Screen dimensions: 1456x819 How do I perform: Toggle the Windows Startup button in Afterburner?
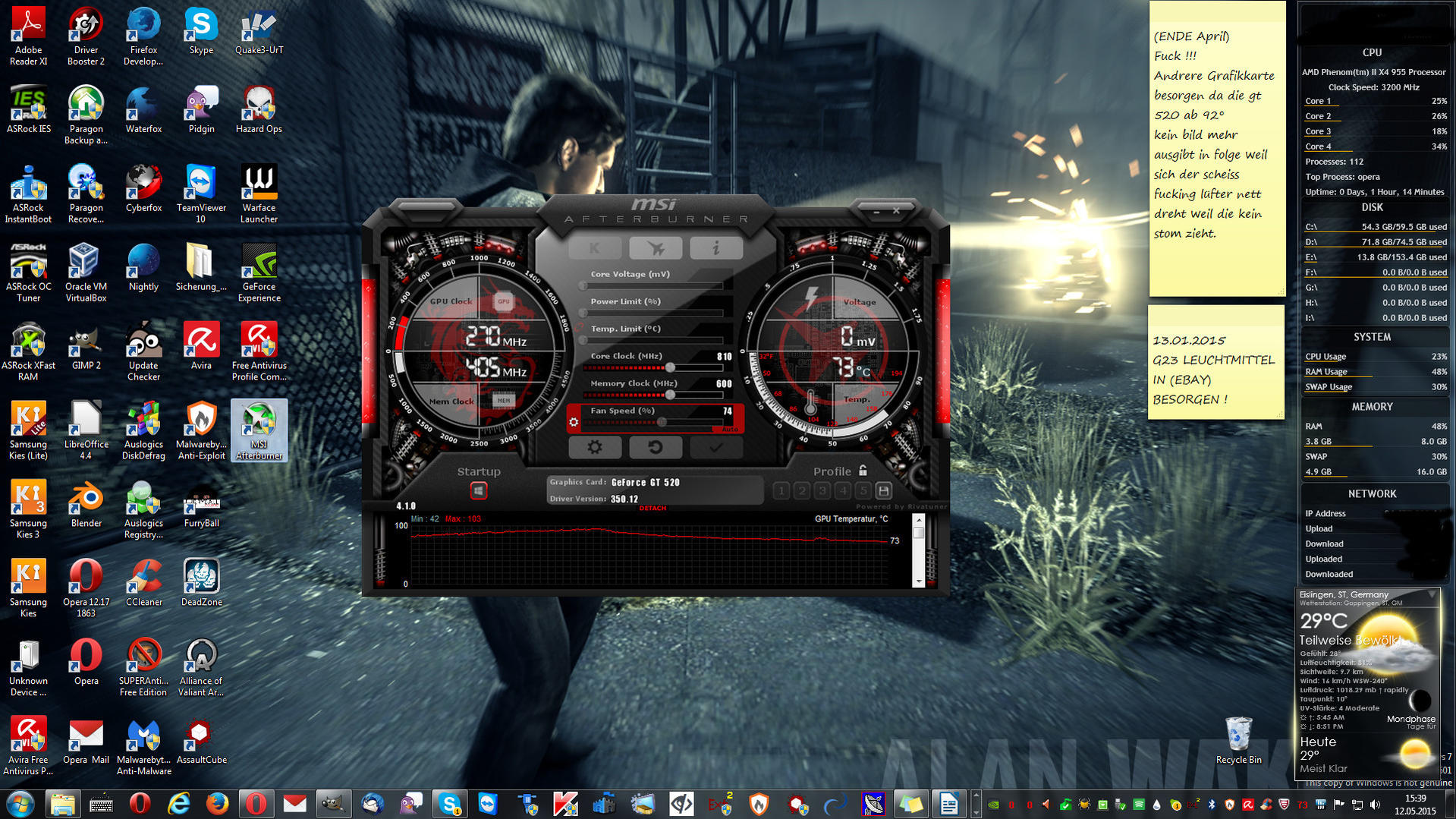coord(479,491)
